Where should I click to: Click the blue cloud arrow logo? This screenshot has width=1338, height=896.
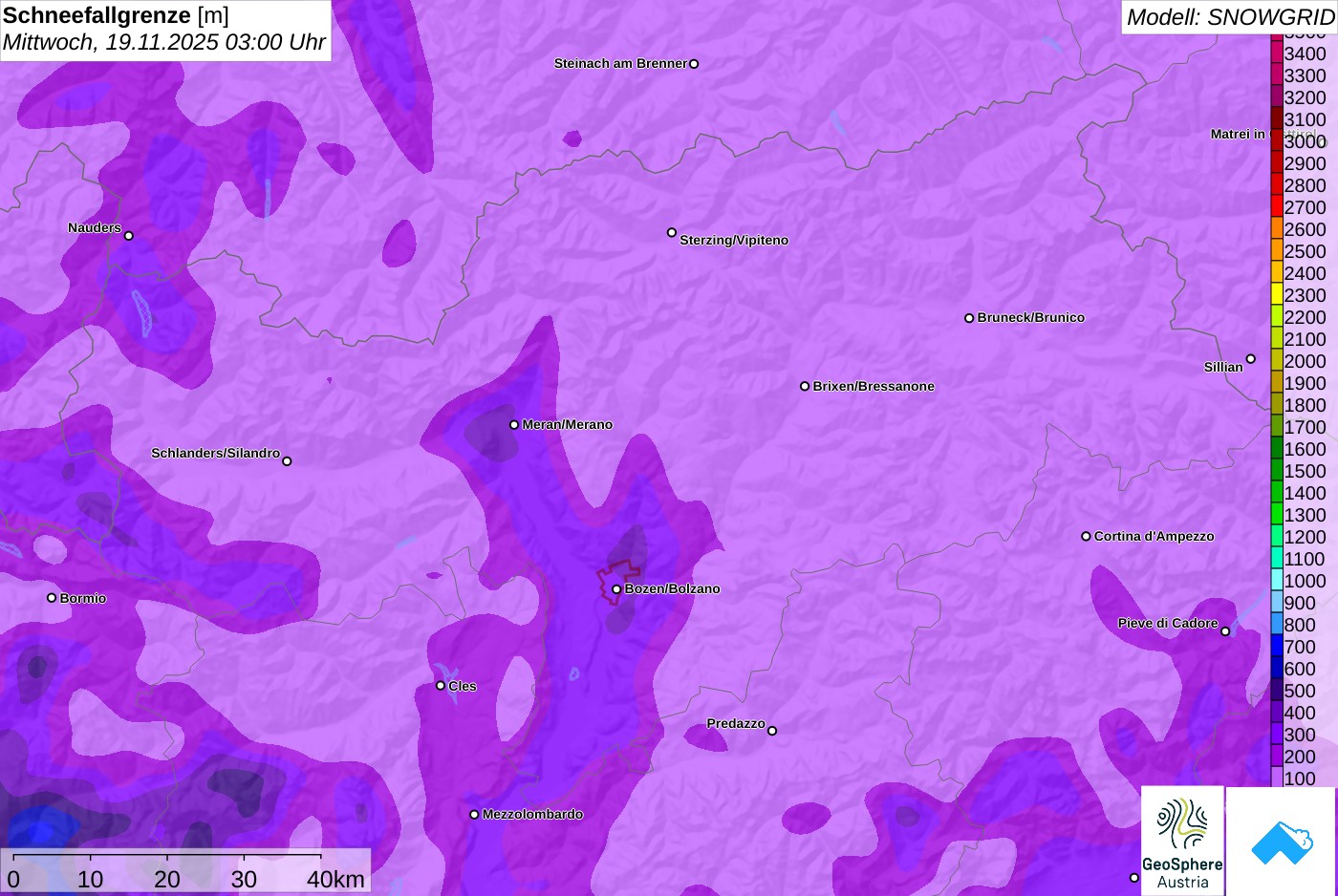click(x=1282, y=842)
